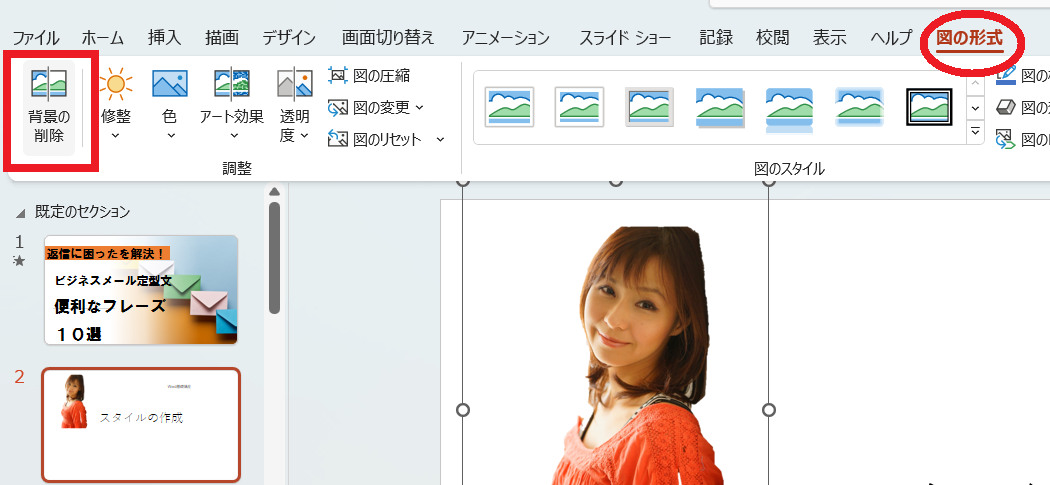The image size is (1050, 485).
Task: Go to the next row of picture styles
Action: 975,107
